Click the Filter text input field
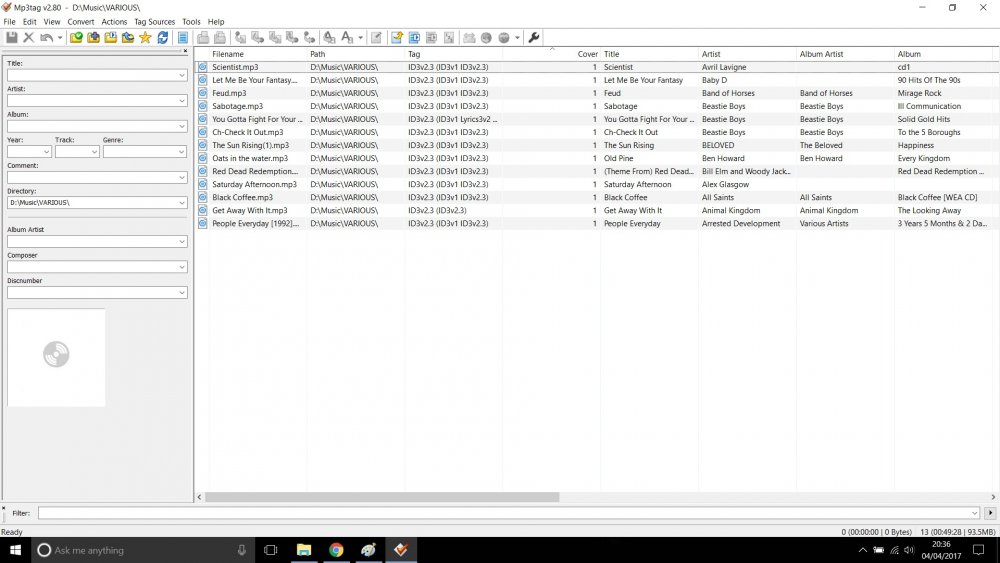The height and width of the screenshot is (563, 1000). [508, 513]
